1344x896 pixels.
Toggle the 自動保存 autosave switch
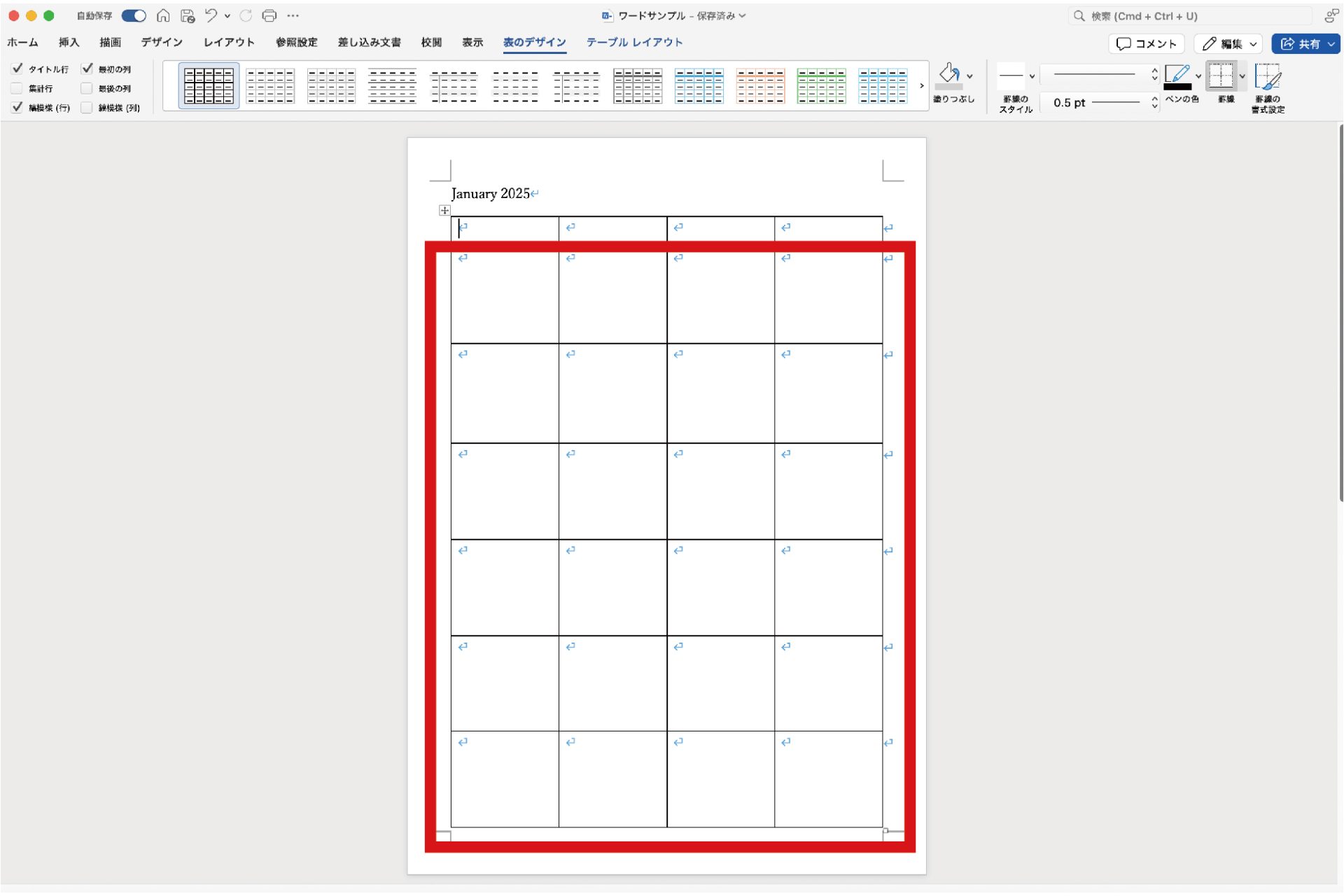134,15
